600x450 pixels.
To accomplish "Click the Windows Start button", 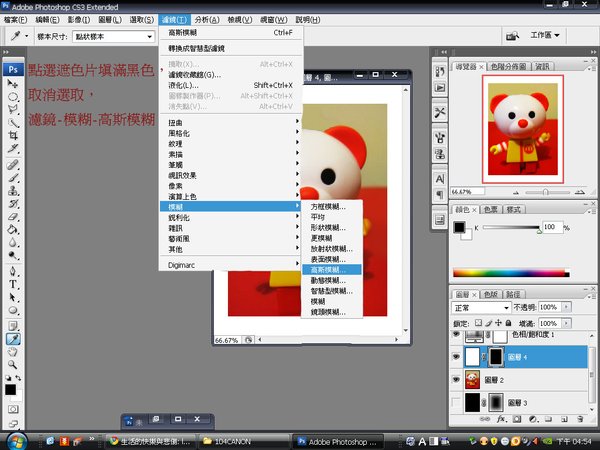I will (17, 442).
